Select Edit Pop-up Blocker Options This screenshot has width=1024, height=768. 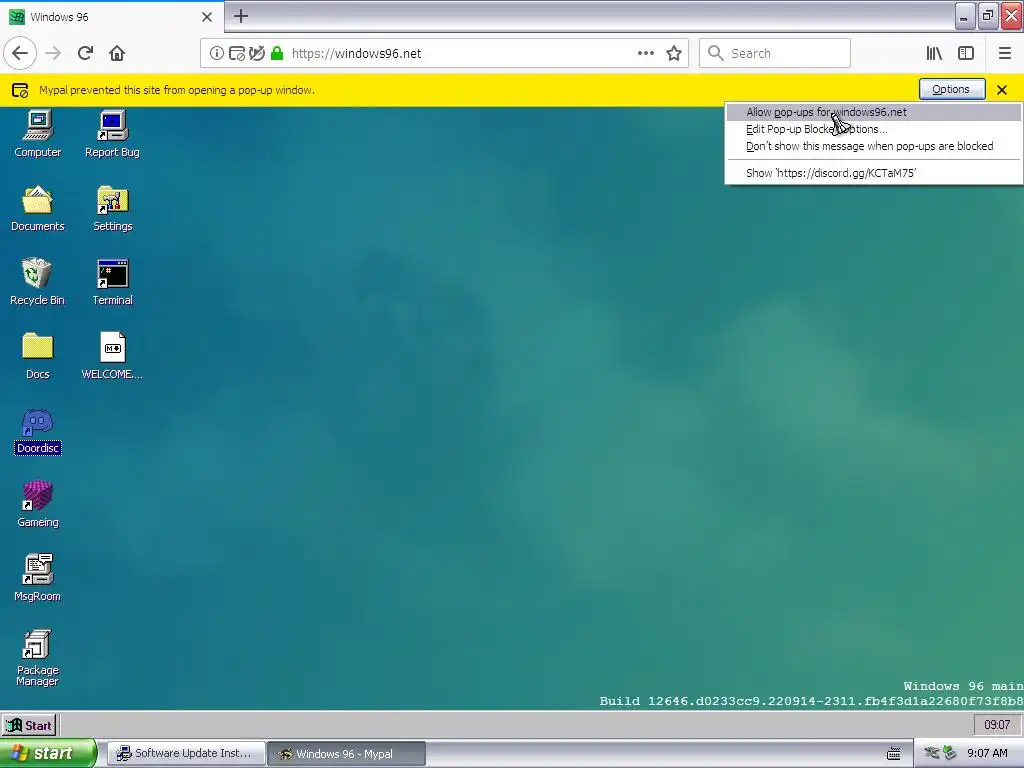click(x=873, y=129)
